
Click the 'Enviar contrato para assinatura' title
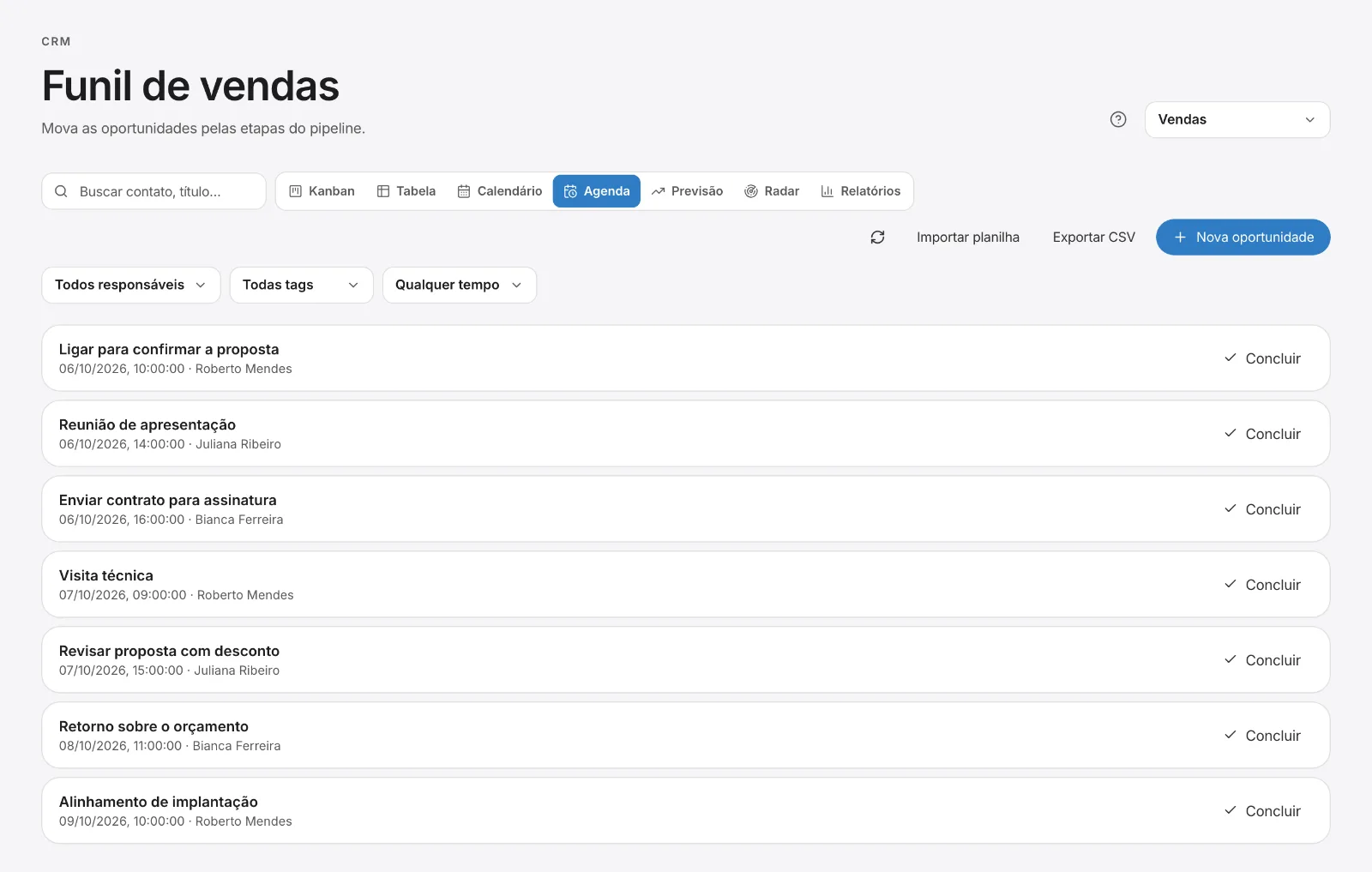coord(168,500)
